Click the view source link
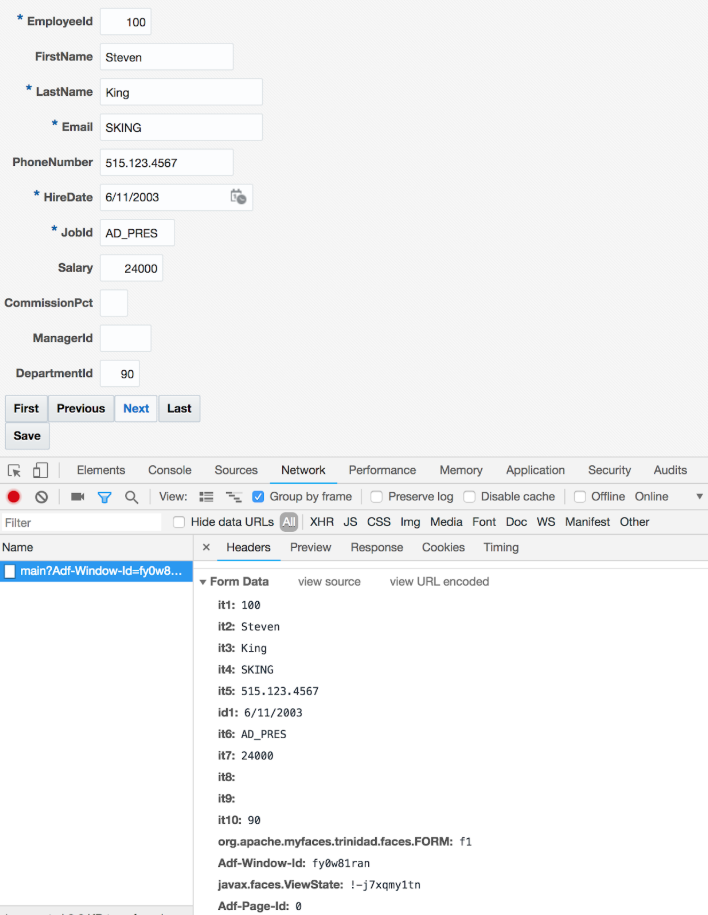Screen dimensions: 708x915 coord(329,582)
